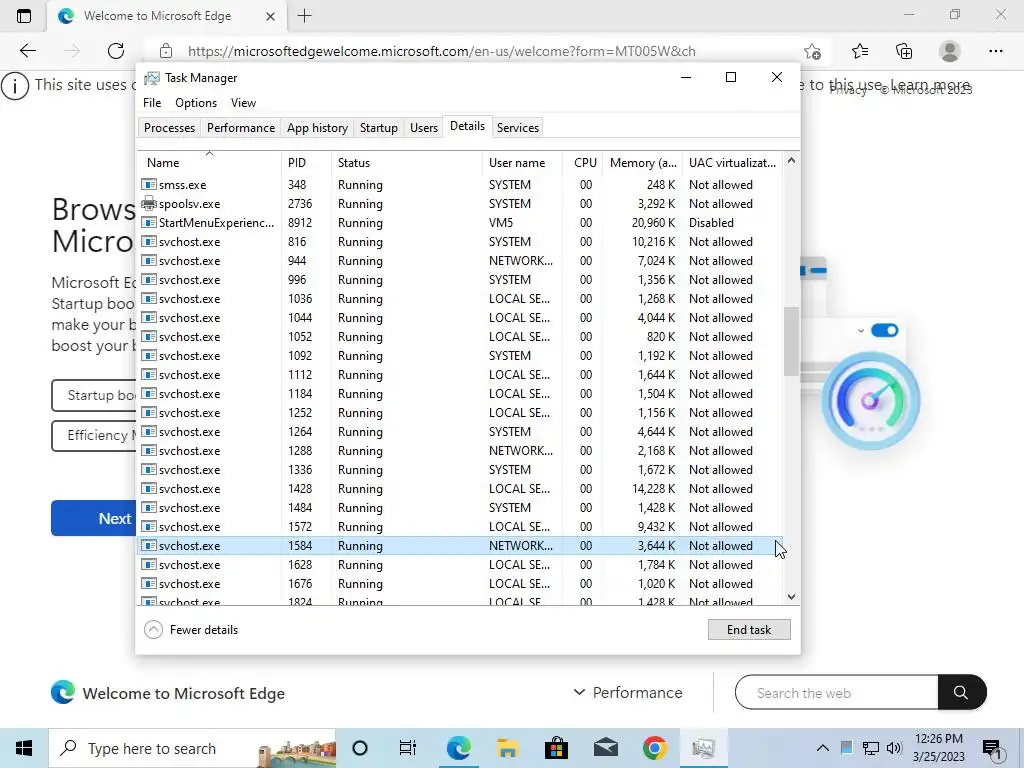
Task: Expand the Performance dropdown at page bottom
Action: coord(628,692)
